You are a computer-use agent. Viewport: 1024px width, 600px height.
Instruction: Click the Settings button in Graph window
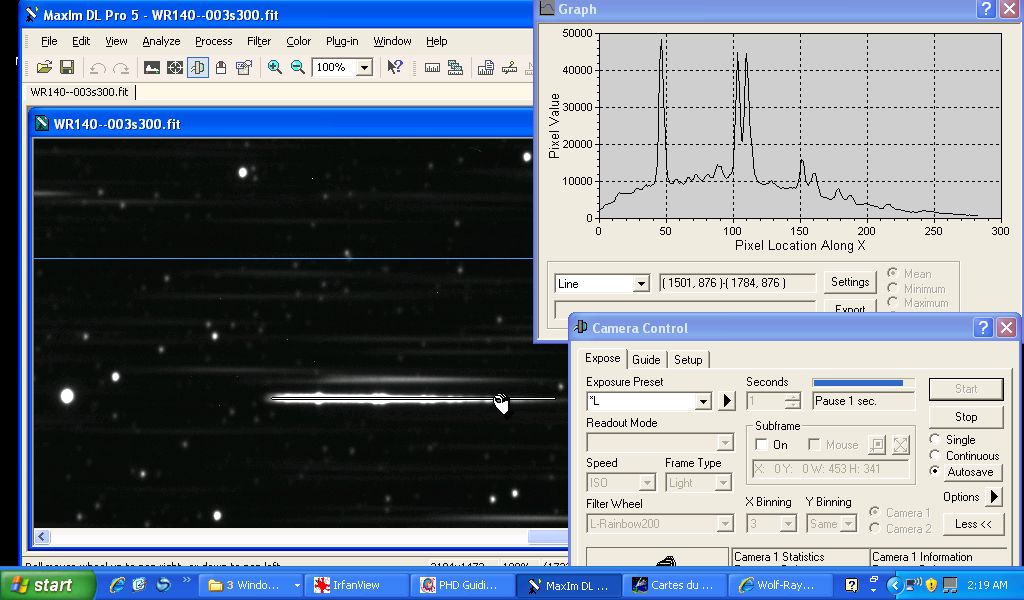point(850,282)
